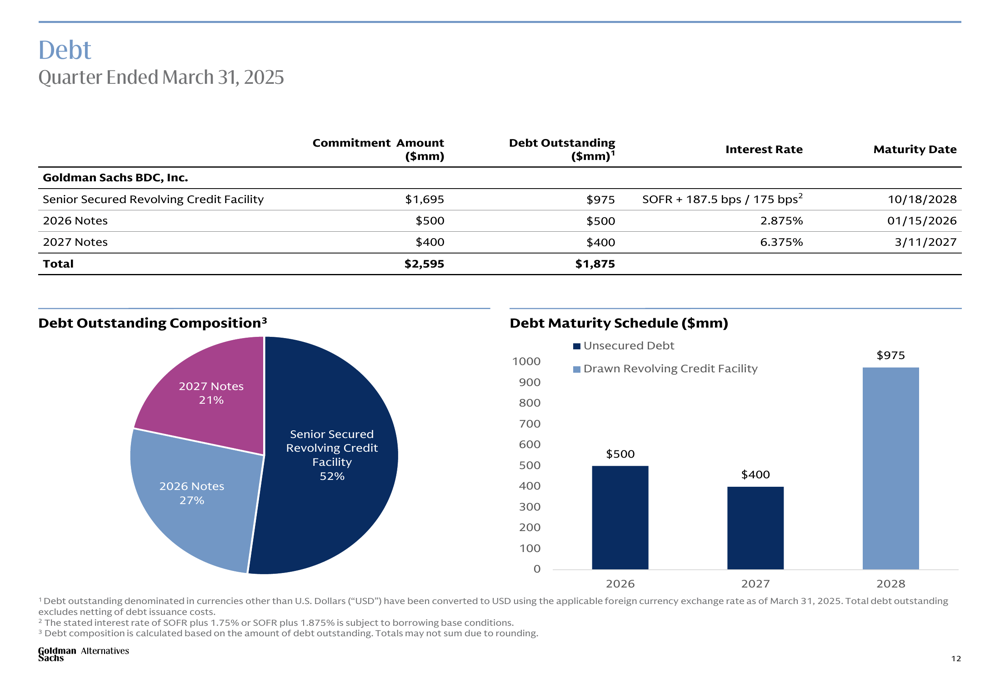Click the 100 y-axis tick label
1000x685 pixels.
click(x=529, y=549)
